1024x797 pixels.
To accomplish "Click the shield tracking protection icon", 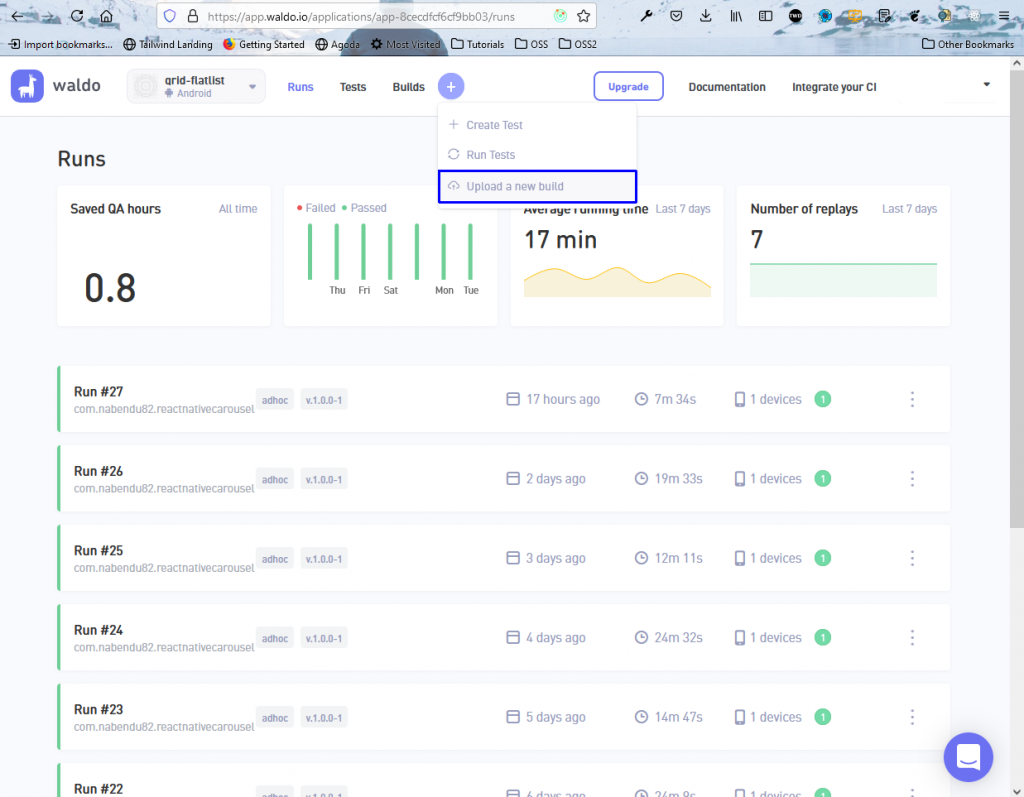I will point(170,16).
